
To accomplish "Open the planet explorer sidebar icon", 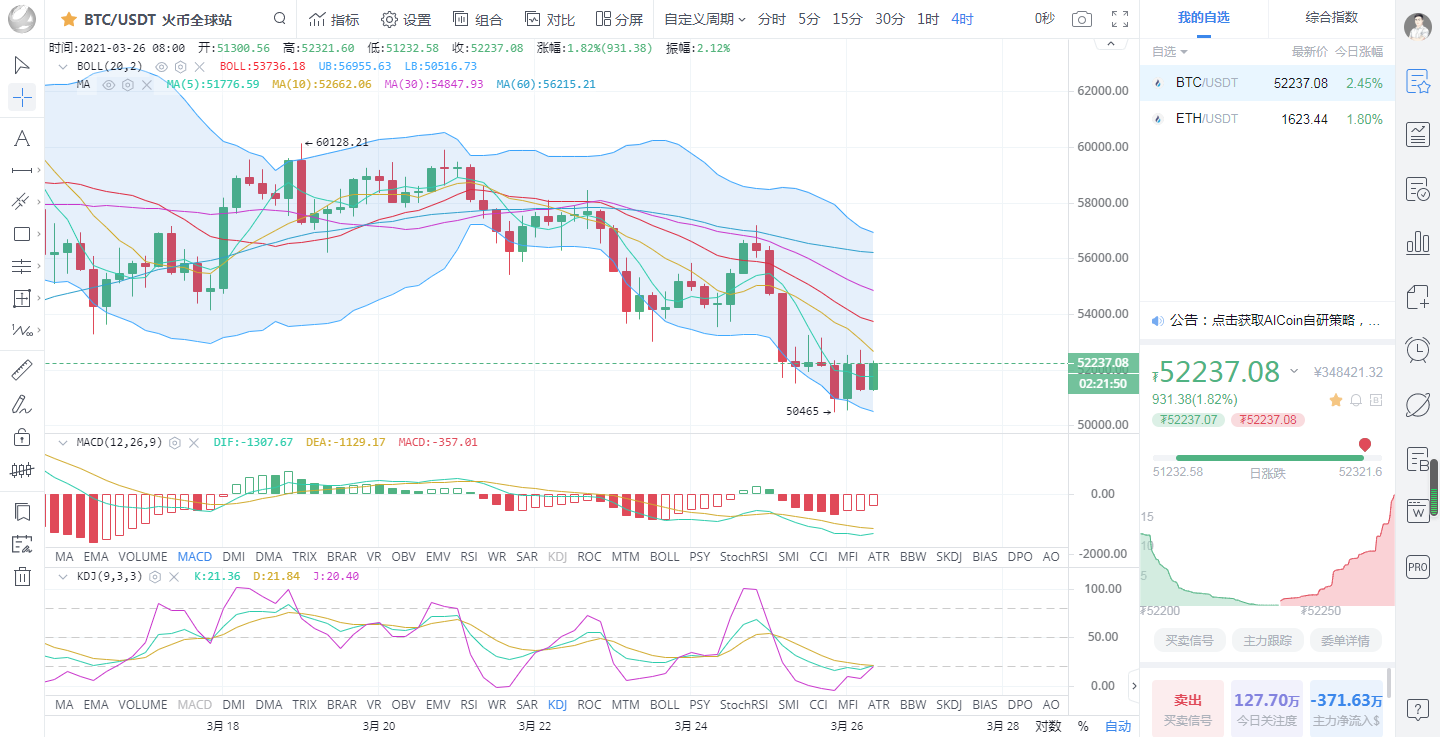I will pos(1417,404).
